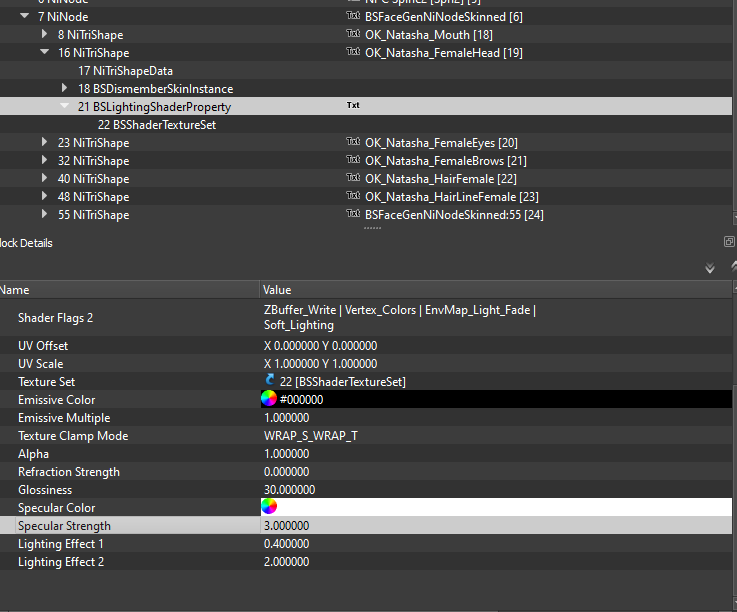Click Txt icon on BSLightingShaderProperty row
This screenshot has width=737, height=612.
click(353, 105)
